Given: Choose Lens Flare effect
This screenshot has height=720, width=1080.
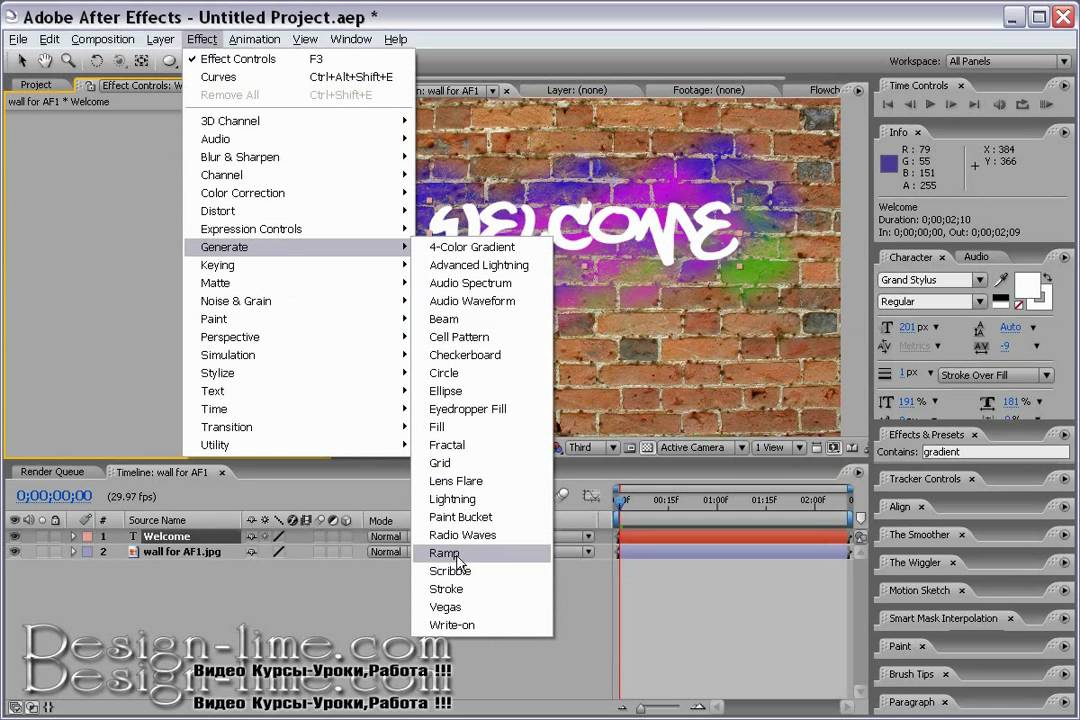Looking at the screenshot, I should (481, 481).
